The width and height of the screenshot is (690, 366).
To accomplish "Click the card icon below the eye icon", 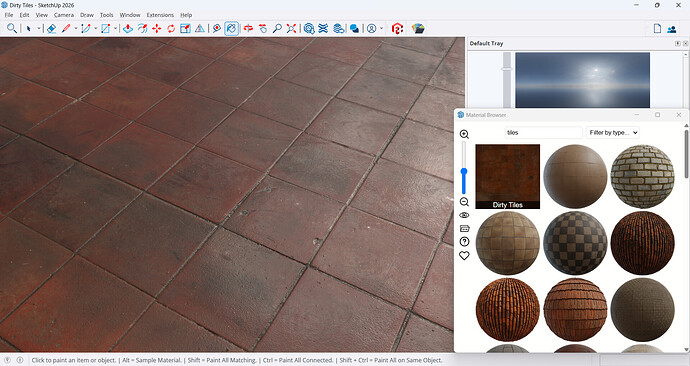I will click(x=464, y=228).
